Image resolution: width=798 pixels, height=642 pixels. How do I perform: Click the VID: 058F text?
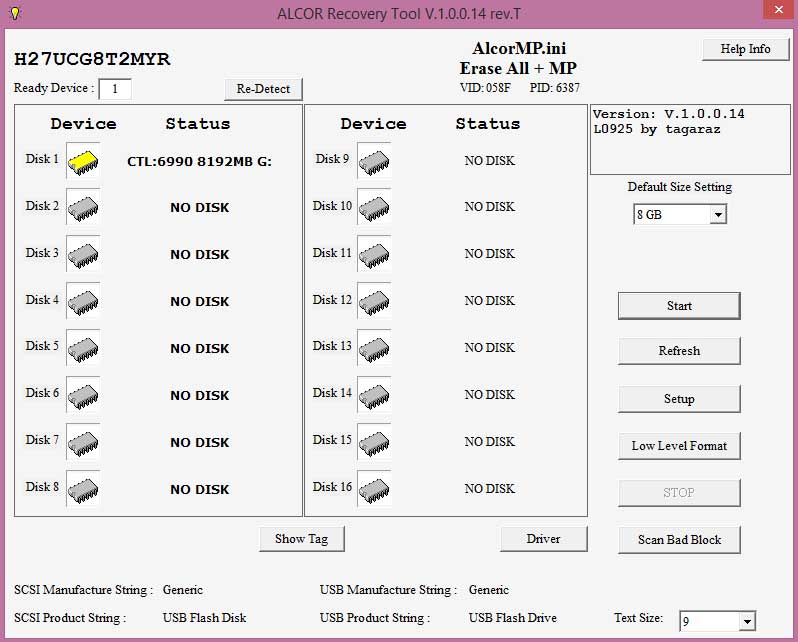click(485, 88)
